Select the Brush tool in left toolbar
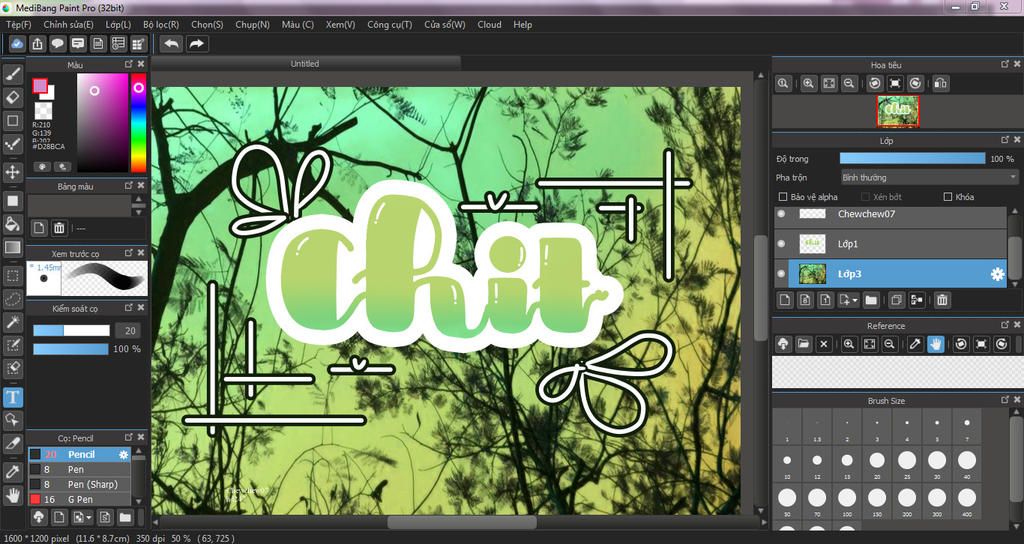 [x=12, y=74]
